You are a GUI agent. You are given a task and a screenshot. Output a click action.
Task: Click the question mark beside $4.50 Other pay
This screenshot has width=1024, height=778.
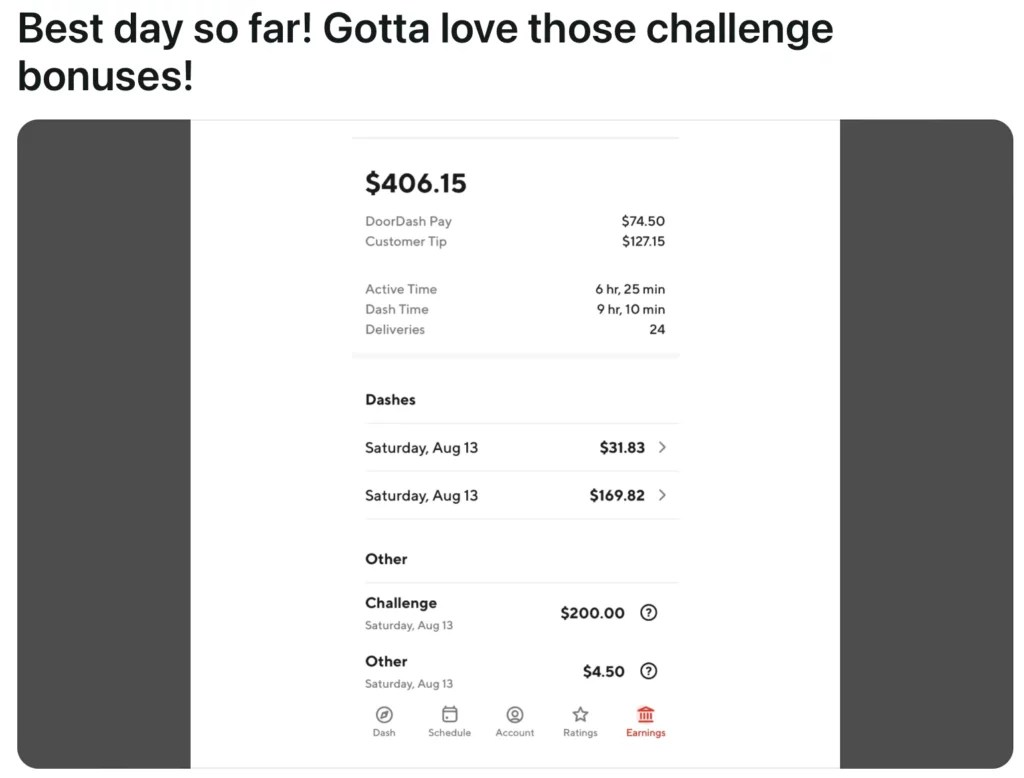tap(648, 671)
